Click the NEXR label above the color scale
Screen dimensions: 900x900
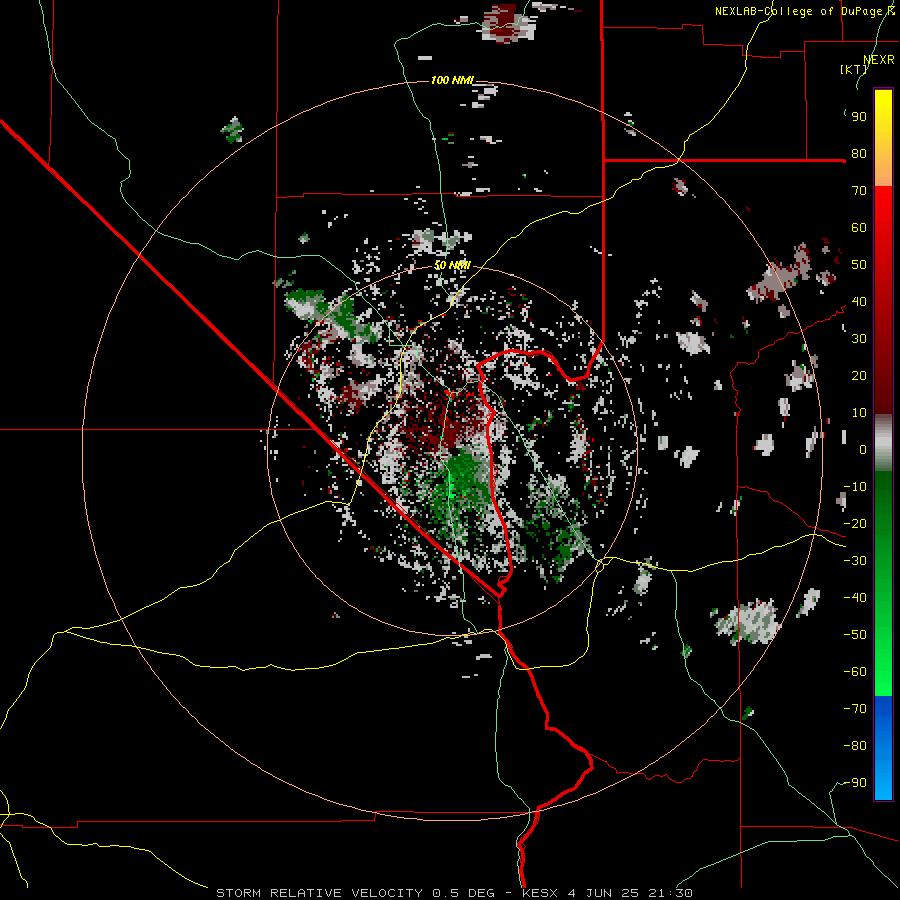(x=879, y=59)
